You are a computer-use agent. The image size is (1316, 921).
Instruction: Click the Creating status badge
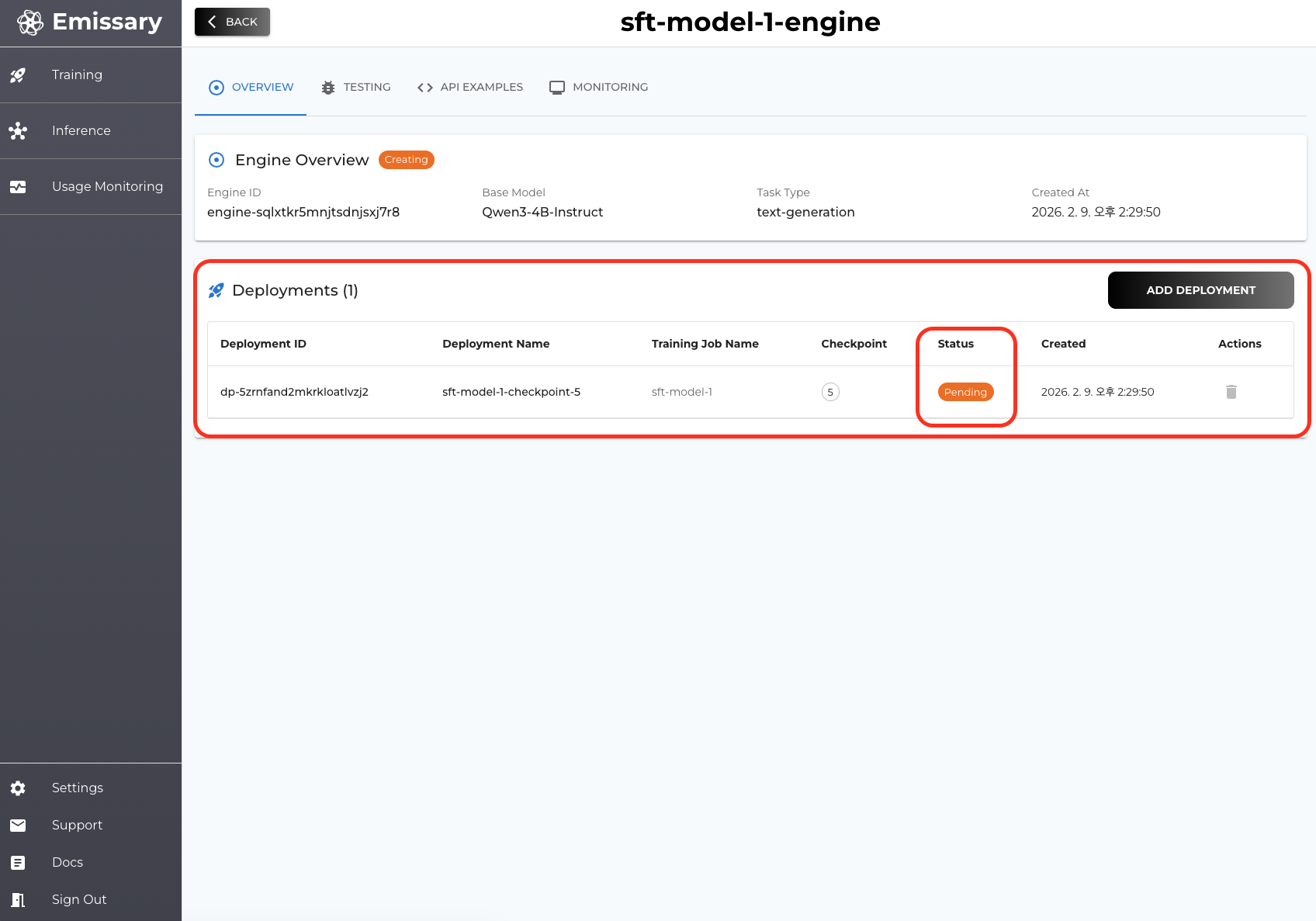[406, 160]
